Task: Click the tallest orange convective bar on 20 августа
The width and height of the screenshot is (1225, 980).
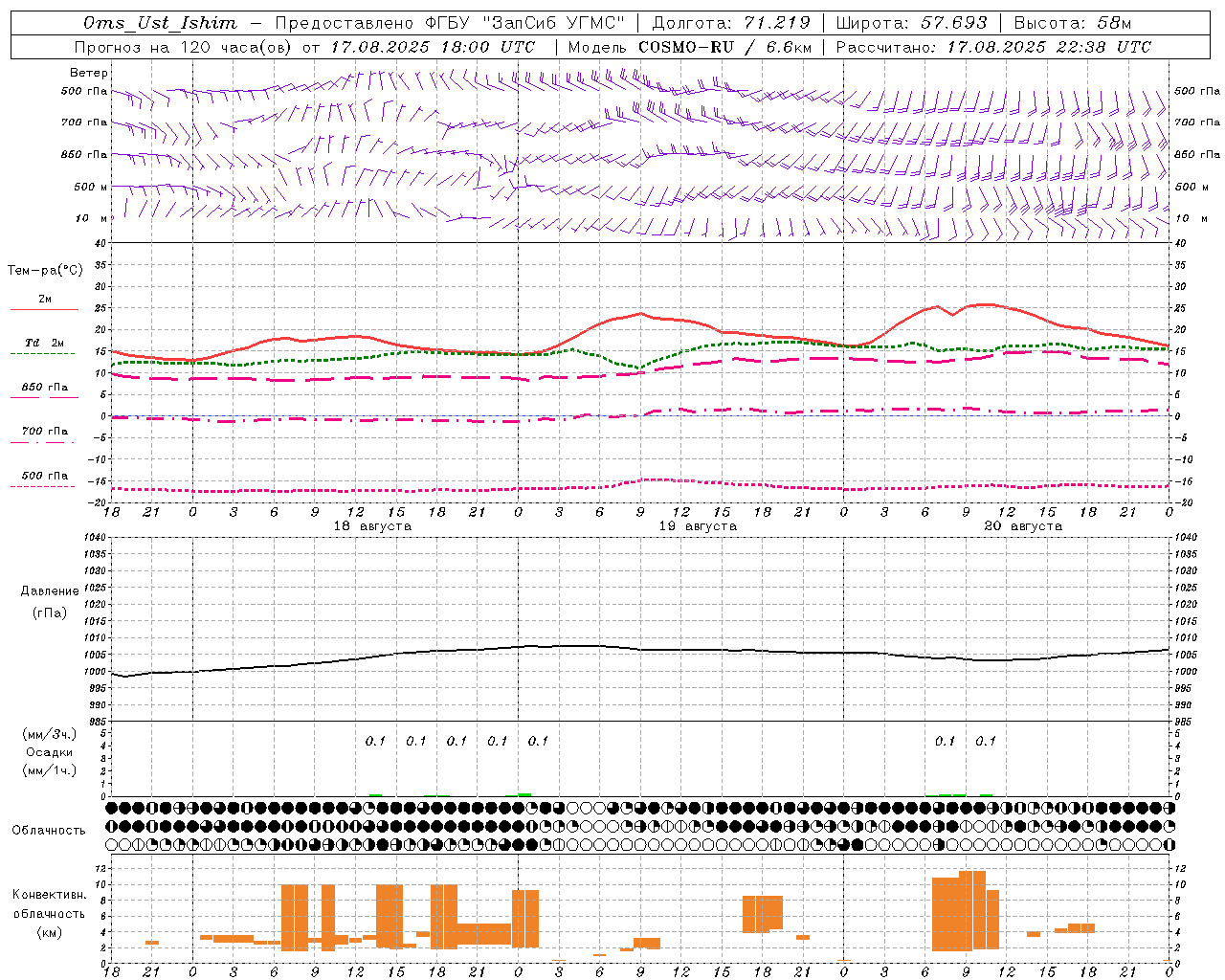Action: pyautogui.click(x=972, y=910)
